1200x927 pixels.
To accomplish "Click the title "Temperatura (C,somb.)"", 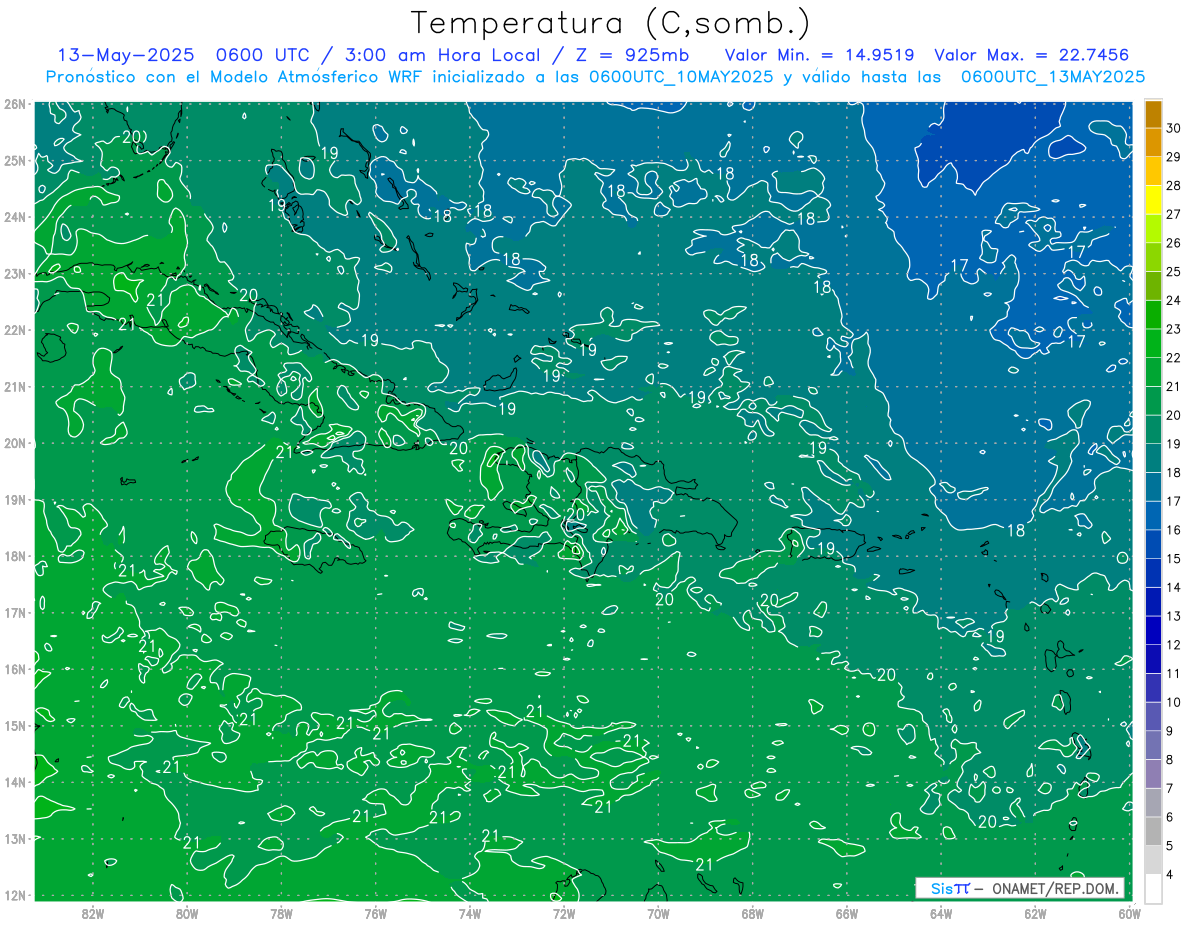I will pyautogui.click(x=611, y=24).
